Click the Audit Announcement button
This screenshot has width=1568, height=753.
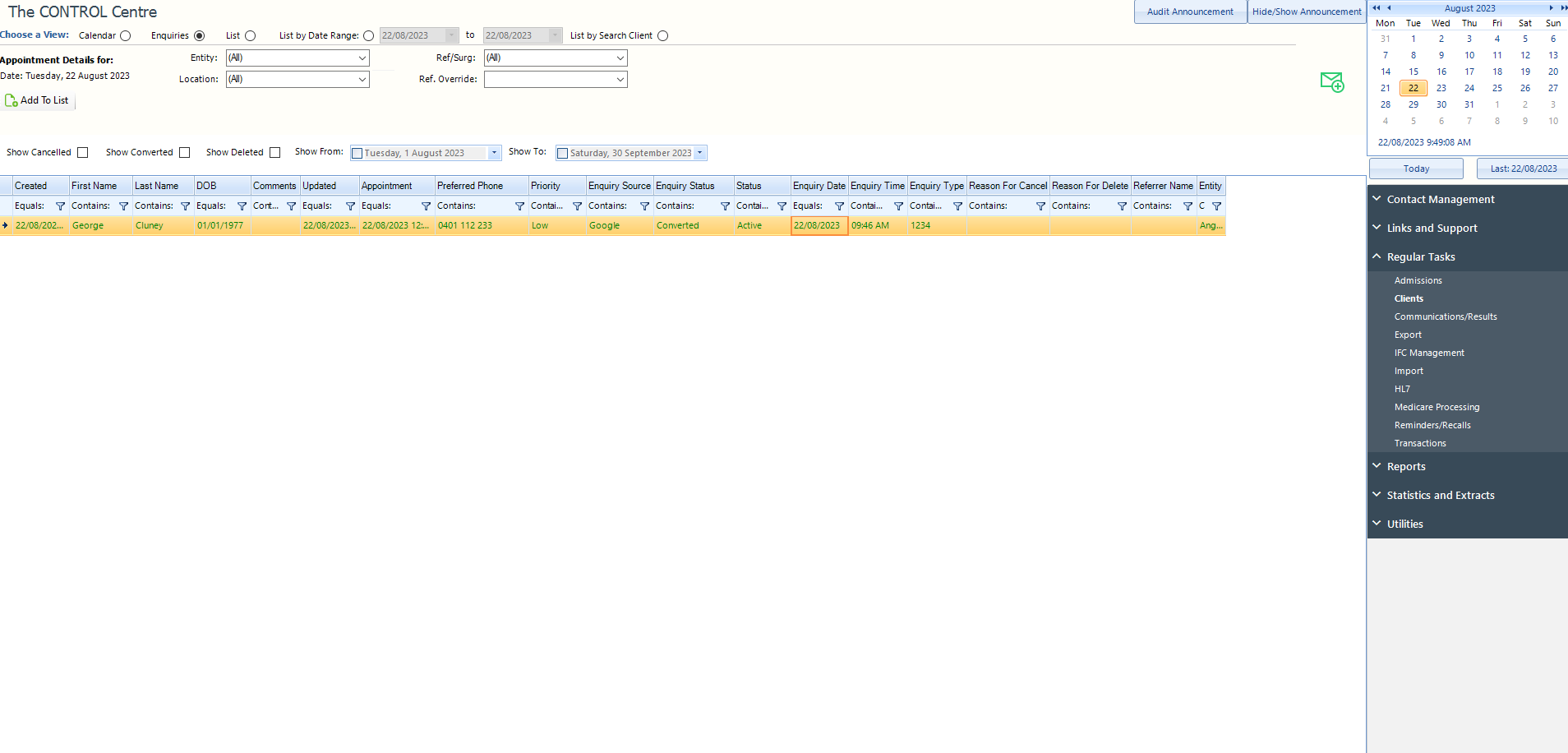[1190, 12]
